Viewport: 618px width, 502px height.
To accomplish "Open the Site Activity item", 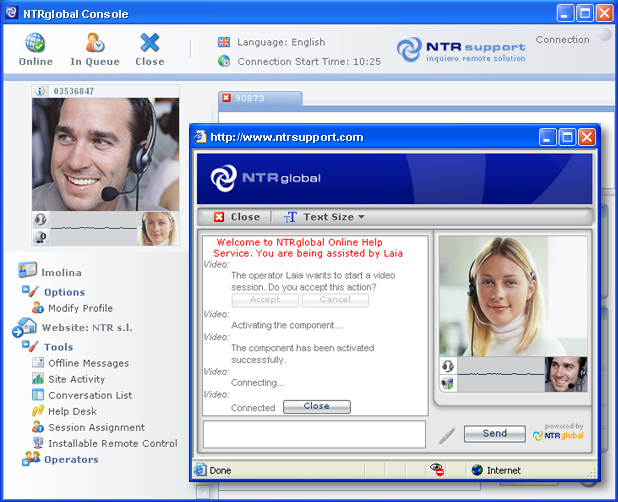I will click(76, 379).
